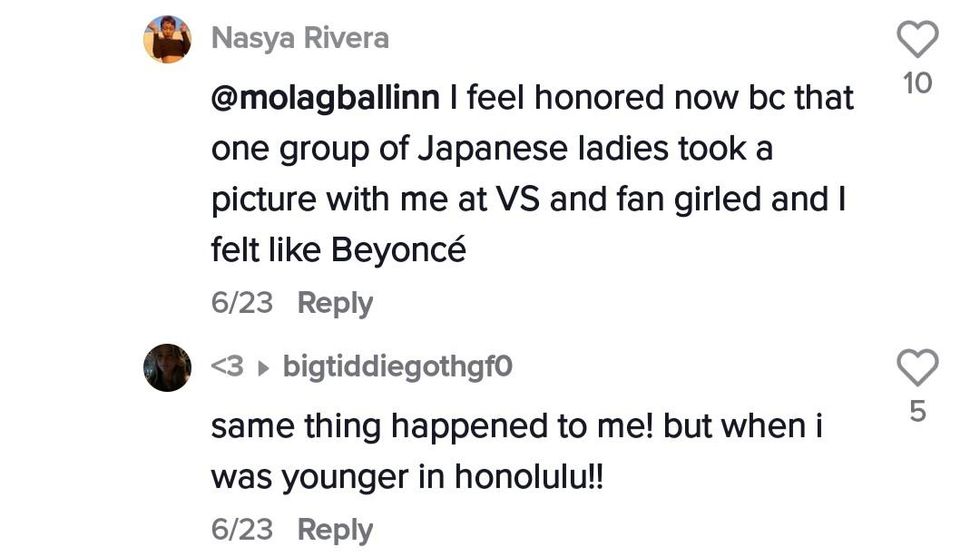Tap the heart on the honolulu reply

coord(917,367)
